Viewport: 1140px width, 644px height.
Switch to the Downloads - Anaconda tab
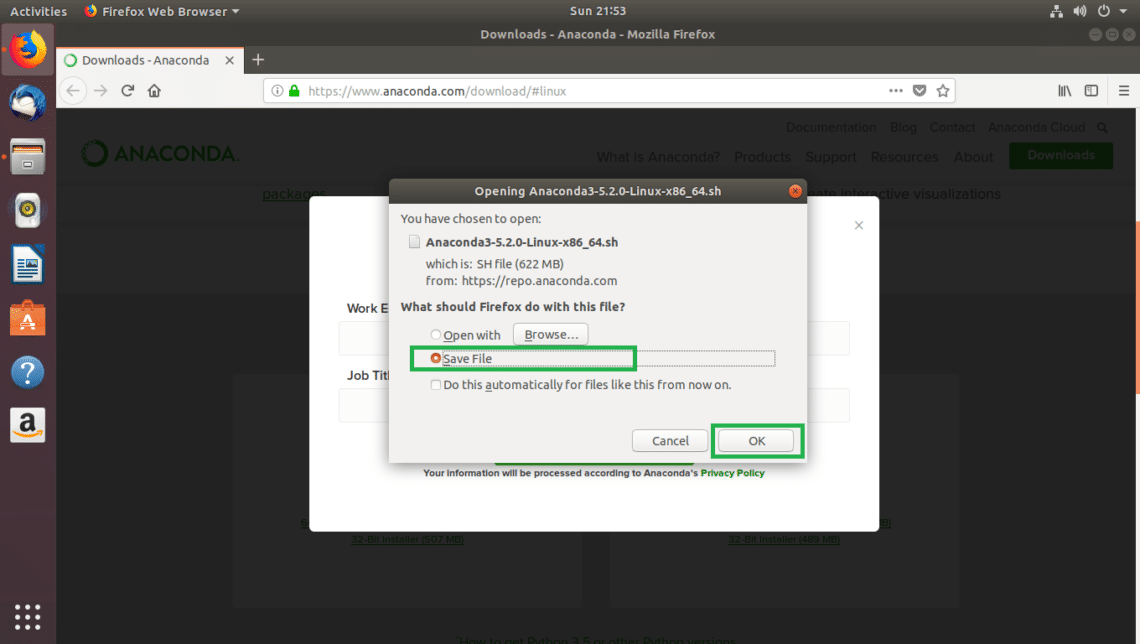point(145,60)
